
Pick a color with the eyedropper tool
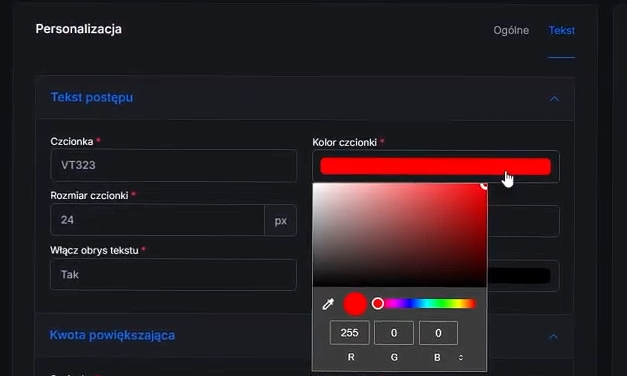coord(328,304)
